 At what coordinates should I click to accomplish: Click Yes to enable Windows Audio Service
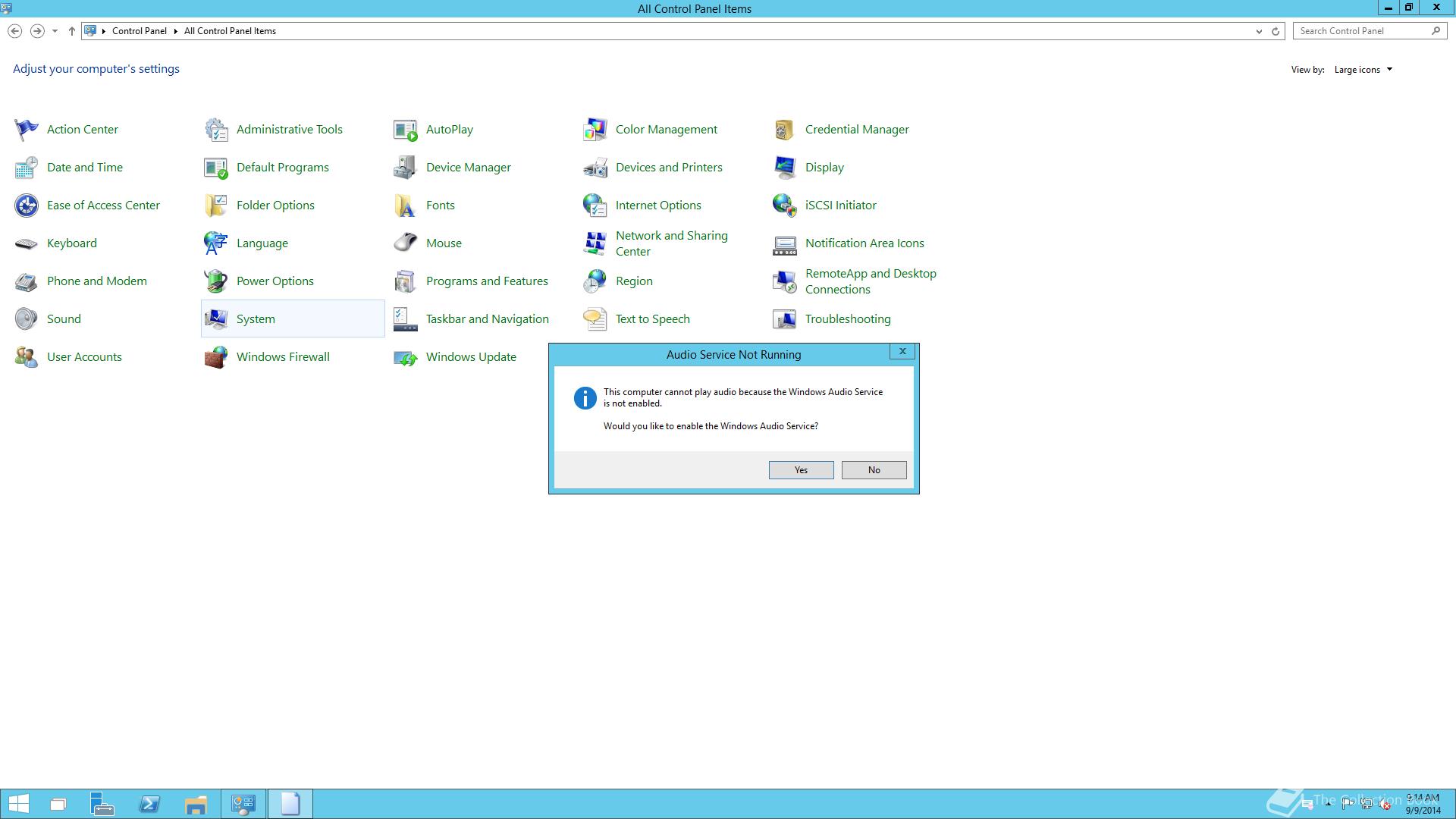801,470
